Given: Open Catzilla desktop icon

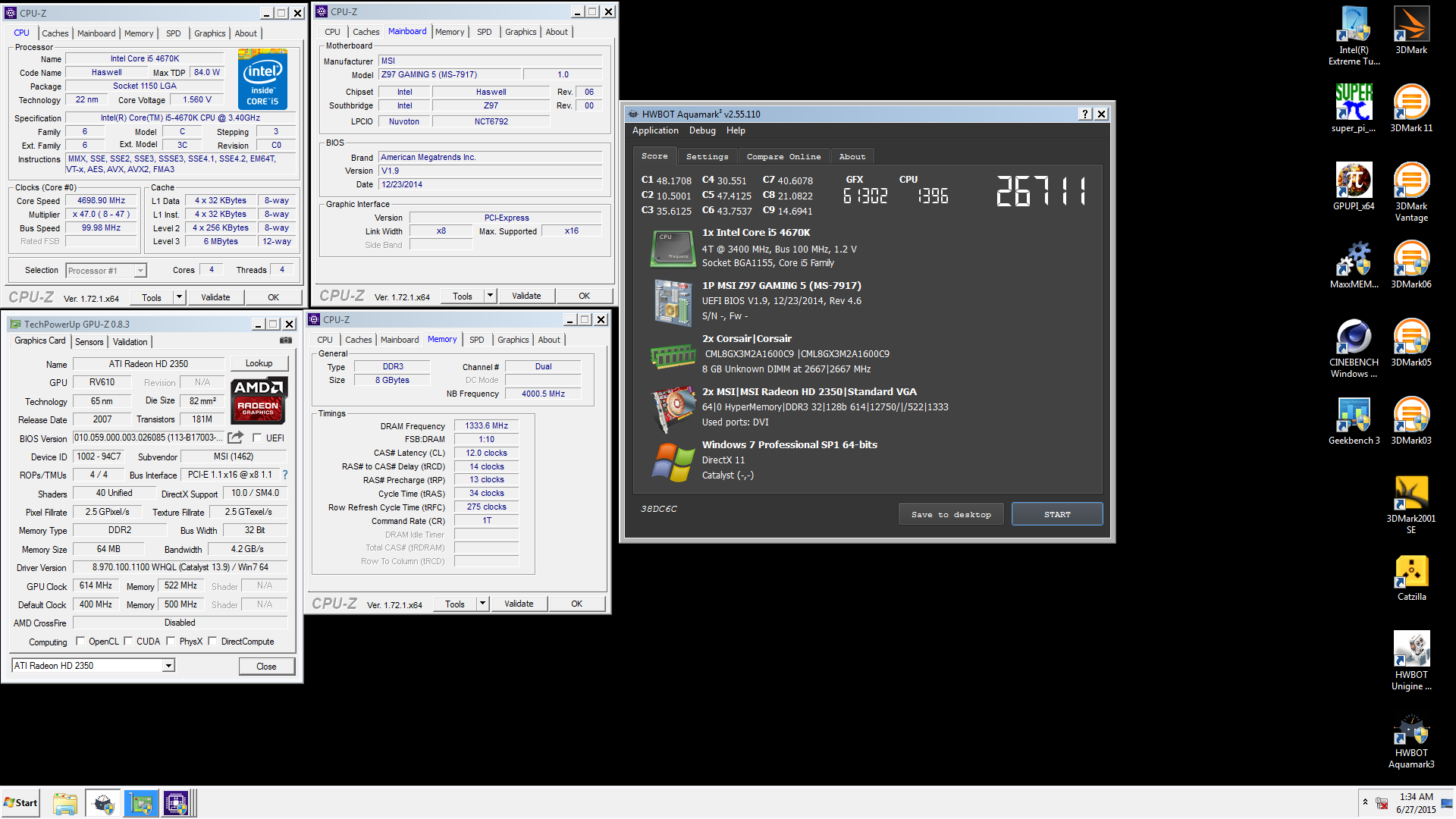Looking at the screenshot, I should tap(1411, 577).
